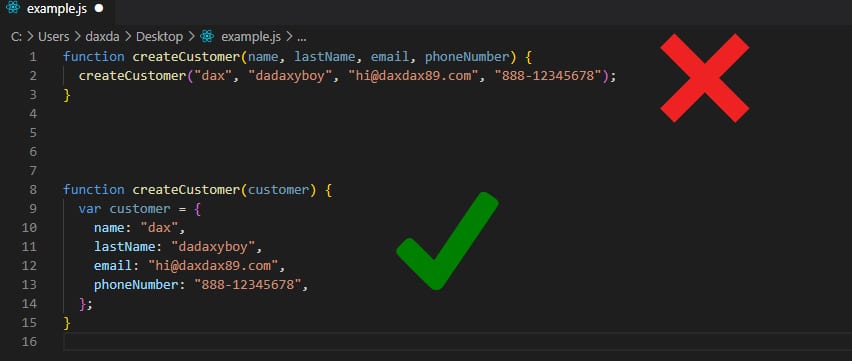The height and width of the screenshot is (361, 852).
Task: Click the function keyword on line 1
Action: click(94, 57)
